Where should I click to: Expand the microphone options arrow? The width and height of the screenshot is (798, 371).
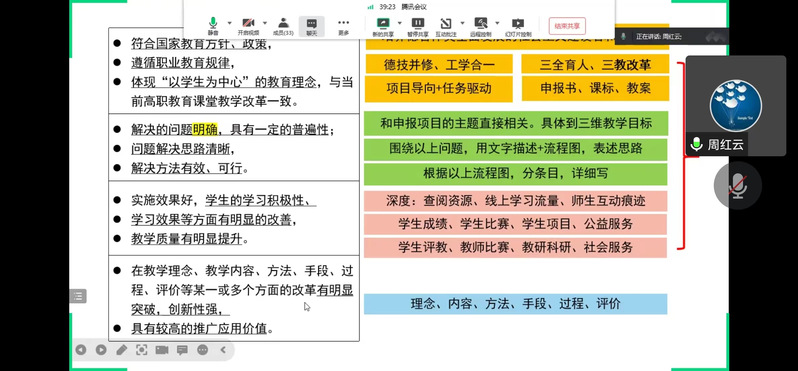(x=229, y=23)
